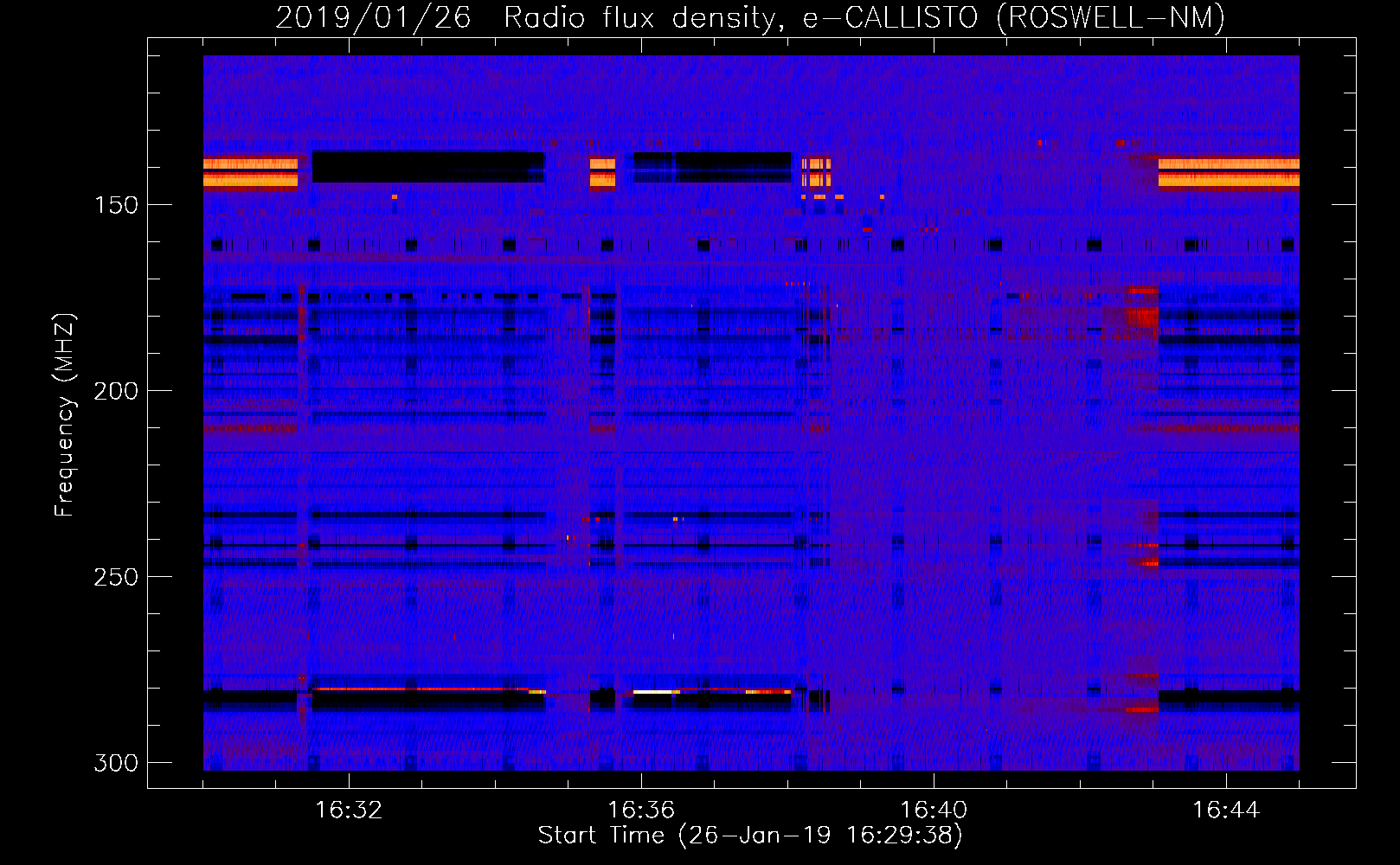This screenshot has height=865, width=1400.
Task: Click the 300 frequency tick label
Action: point(116,763)
